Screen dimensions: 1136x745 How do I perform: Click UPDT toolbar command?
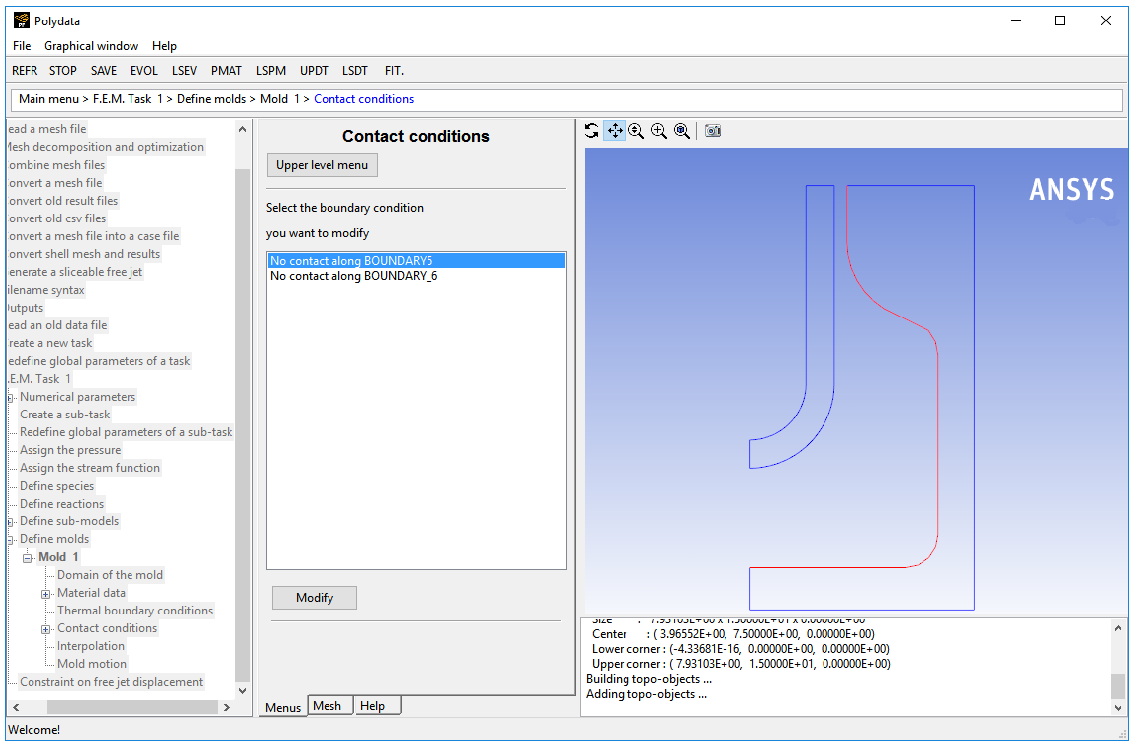pyautogui.click(x=314, y=70)
